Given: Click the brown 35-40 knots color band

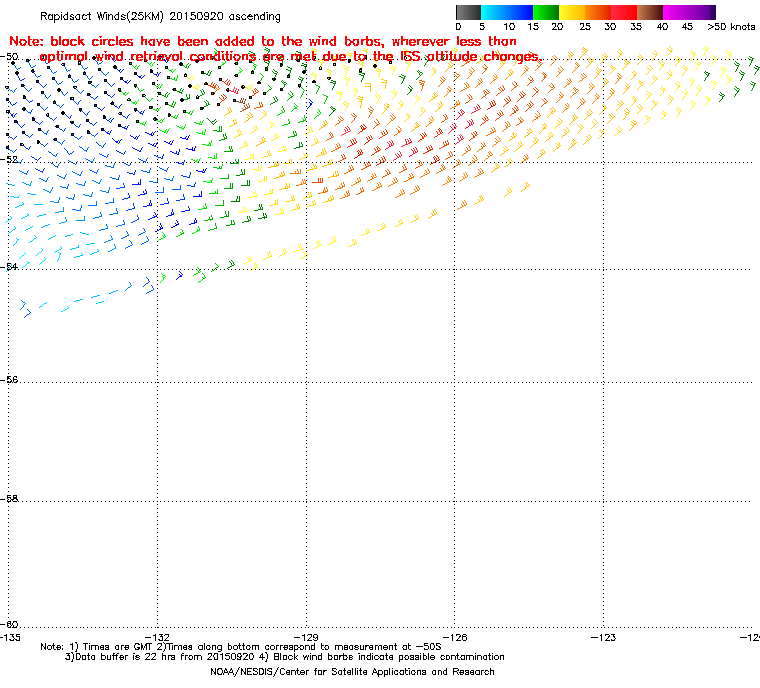Looking at the screenshot, I should [650, 12].
